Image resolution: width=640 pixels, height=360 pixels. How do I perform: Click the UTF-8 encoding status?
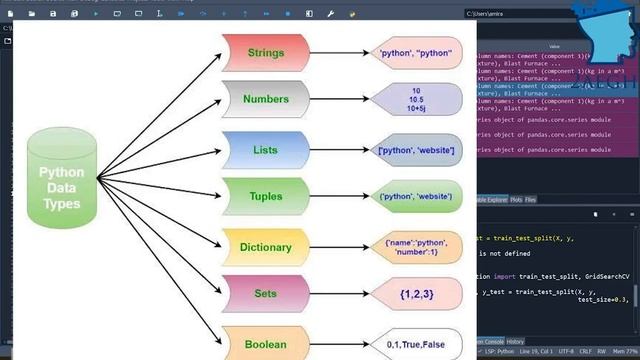click(566, 351)
